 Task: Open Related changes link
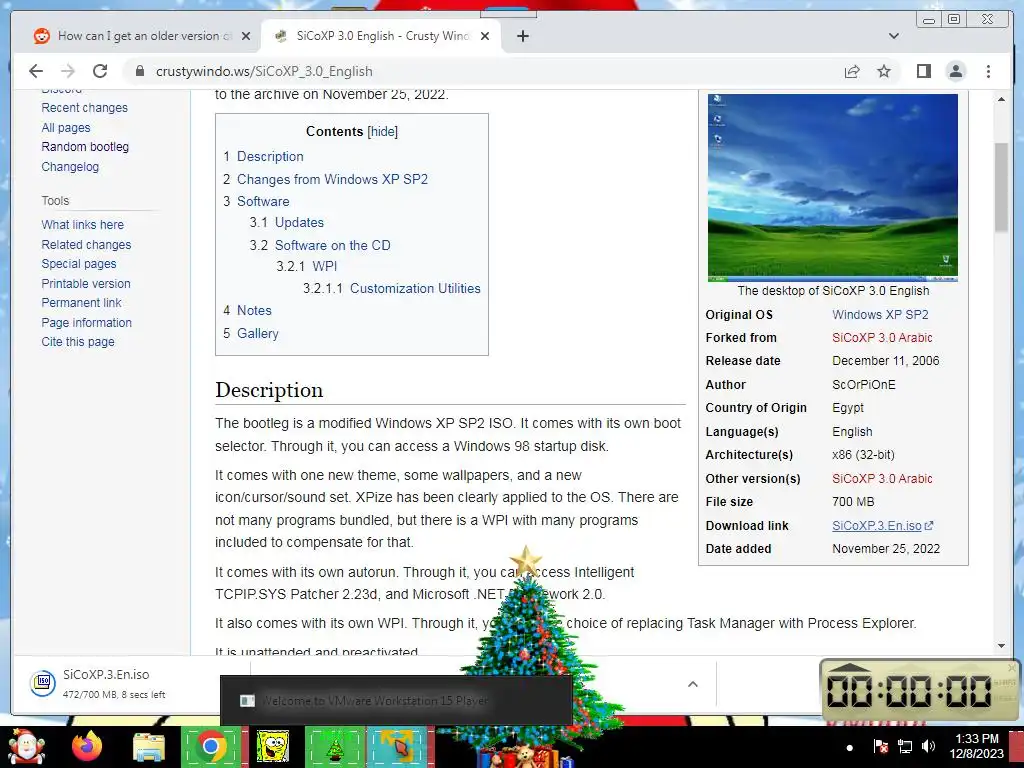tap(86, 245)
